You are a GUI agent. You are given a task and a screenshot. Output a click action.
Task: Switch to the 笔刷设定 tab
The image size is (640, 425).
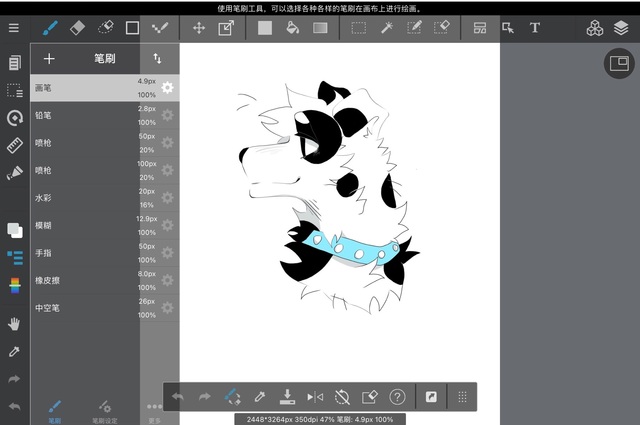[x=102, y=411]
